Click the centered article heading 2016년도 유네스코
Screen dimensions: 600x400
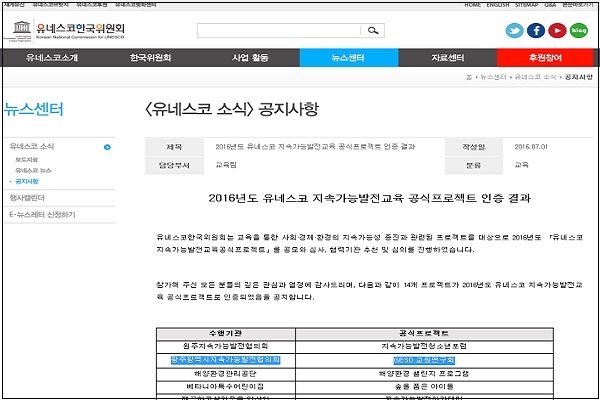pyautogui.click(x=370, y=198)
